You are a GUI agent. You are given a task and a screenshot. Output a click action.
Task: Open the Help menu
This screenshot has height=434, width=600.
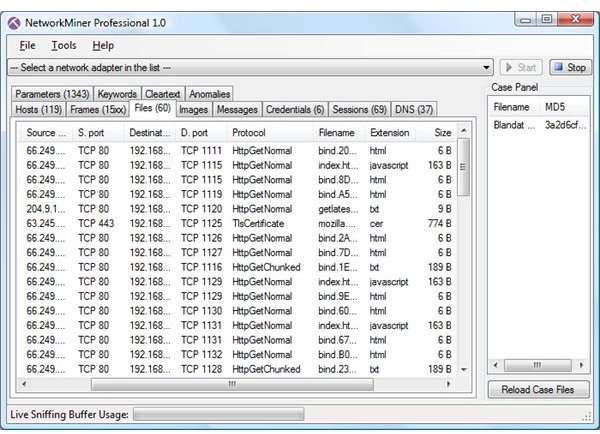pyautogui.click(x=103, y=46)
